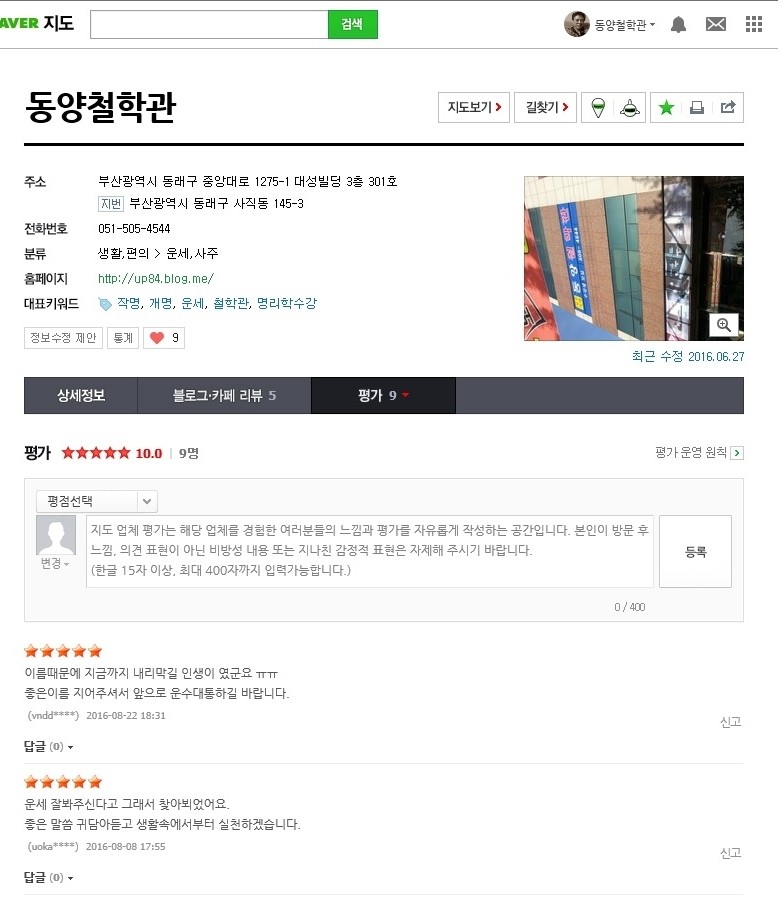This screenshot has height=897, width=782.
Task: Click the street view icon
Action: pos(629,108)
